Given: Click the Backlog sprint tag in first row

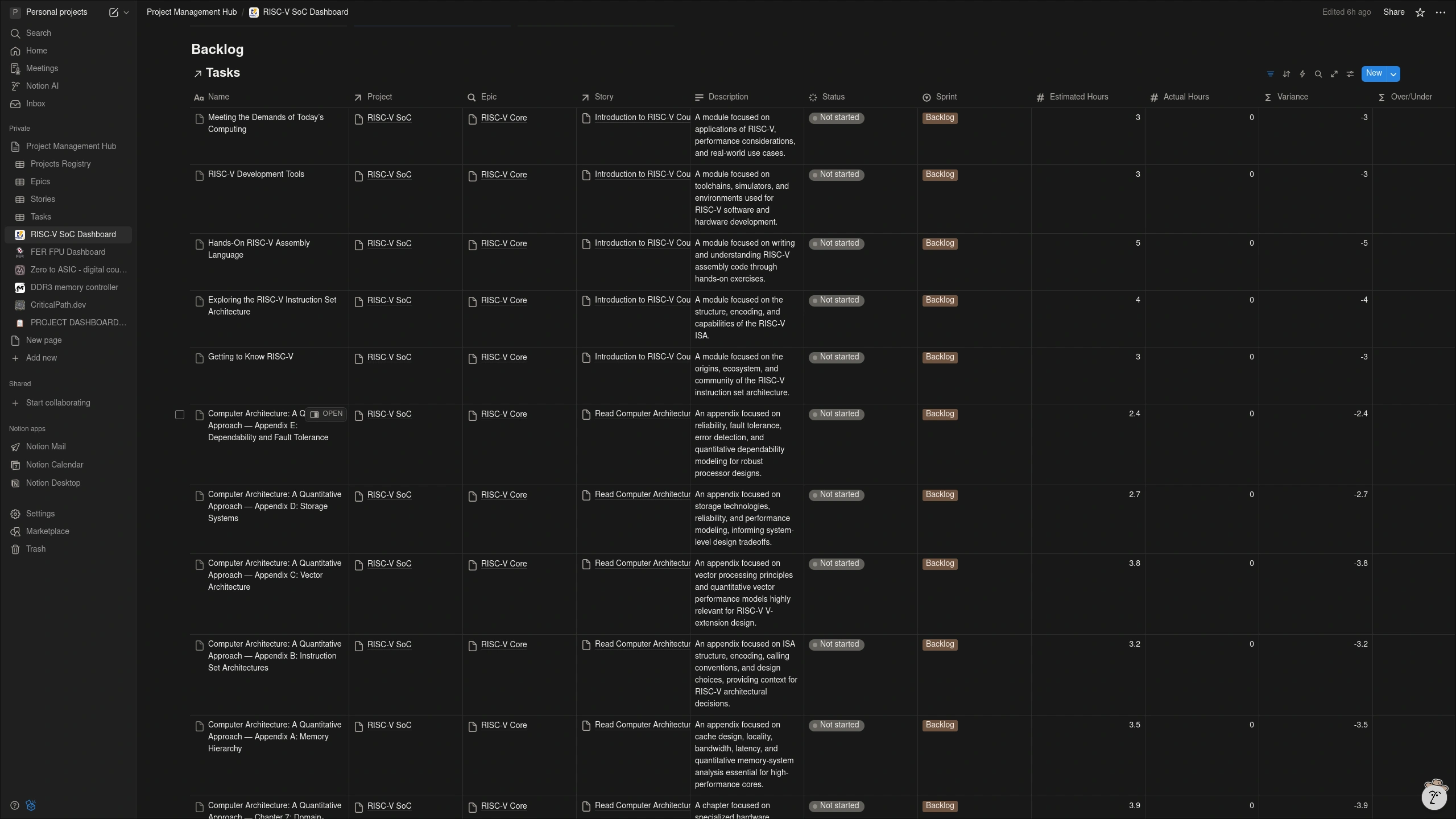Looking at the screenshot, I should point(940,118).
